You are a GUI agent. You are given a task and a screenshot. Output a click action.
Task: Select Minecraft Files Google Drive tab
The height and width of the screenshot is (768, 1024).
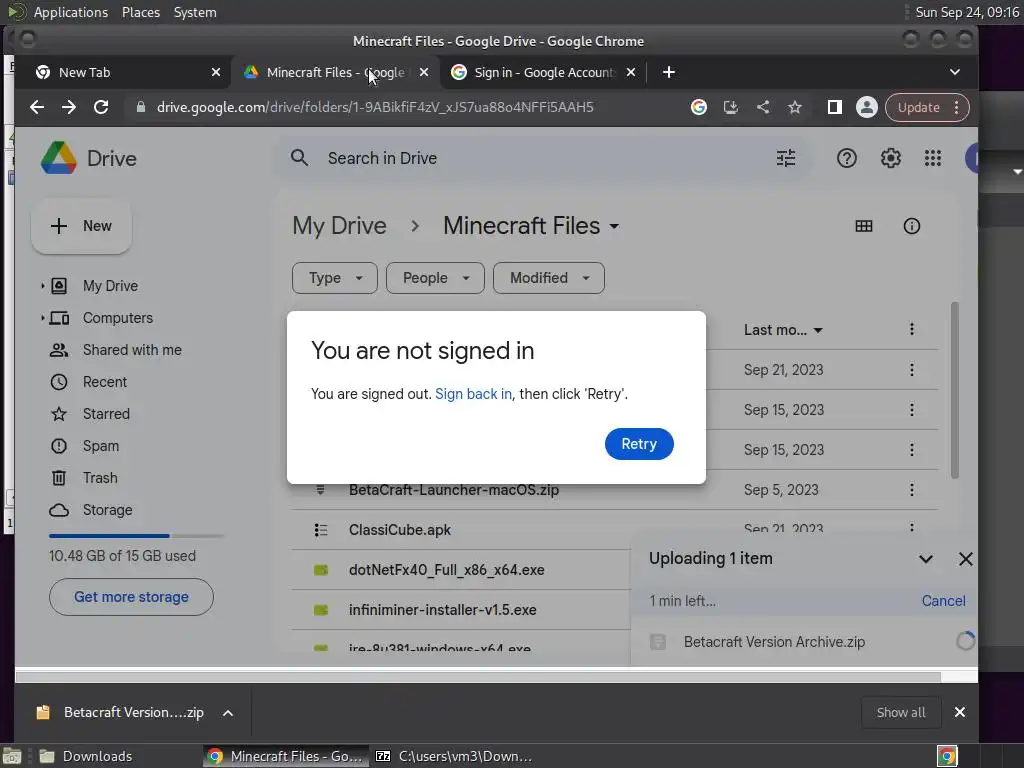[x=336, y=72]
